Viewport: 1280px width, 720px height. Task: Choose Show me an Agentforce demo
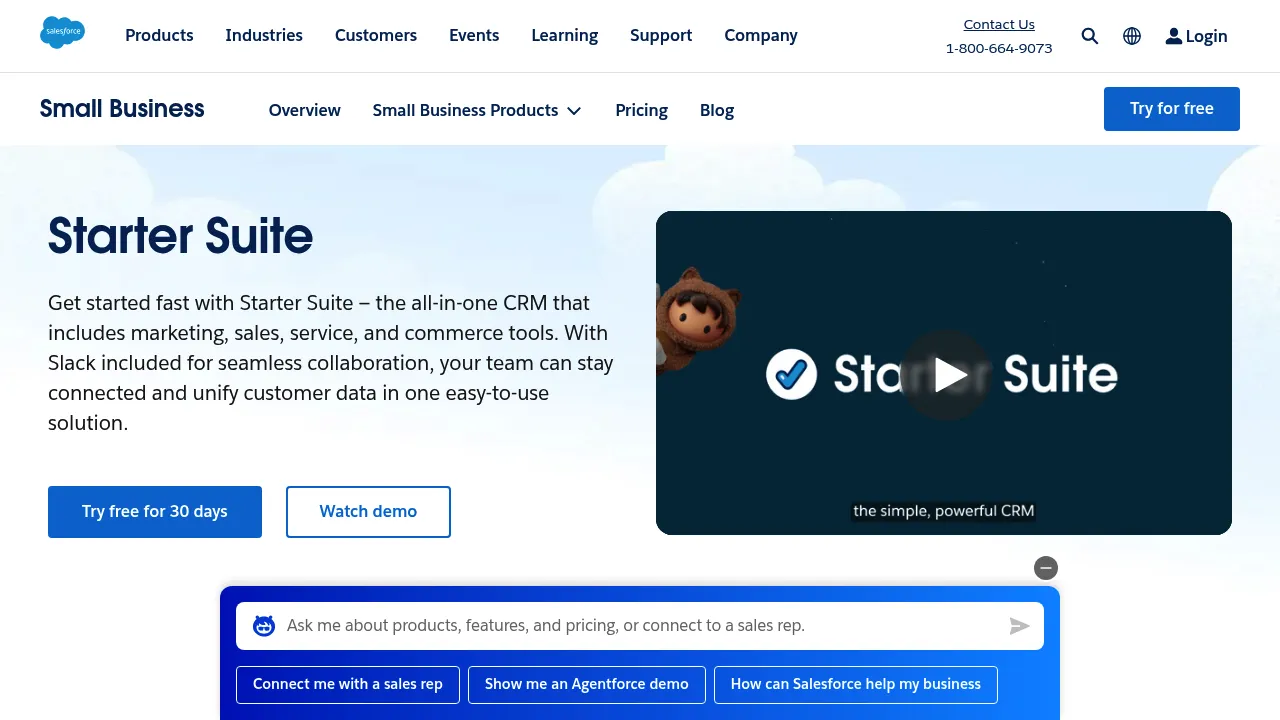tap(587, 685)
